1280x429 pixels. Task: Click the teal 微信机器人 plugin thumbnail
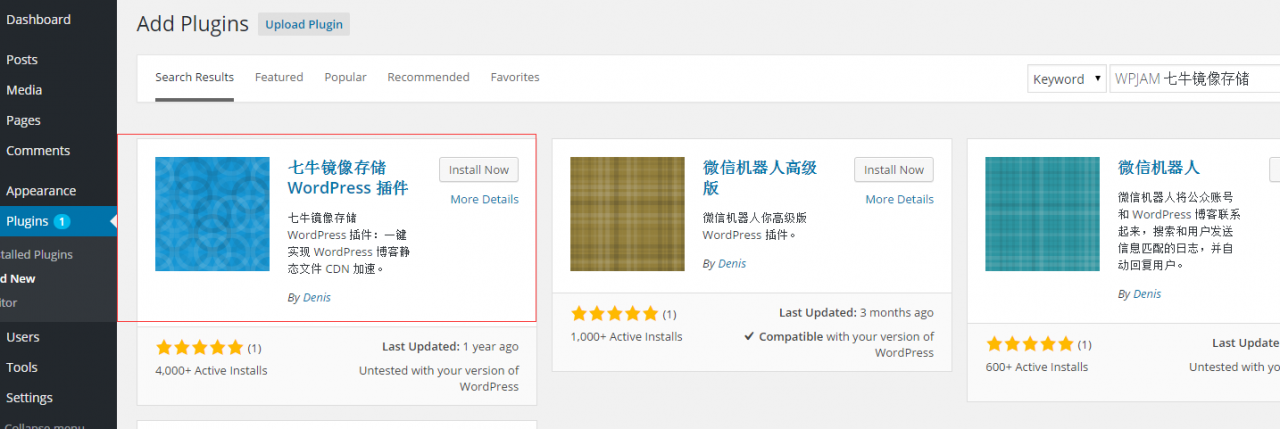coord(1042,214)
